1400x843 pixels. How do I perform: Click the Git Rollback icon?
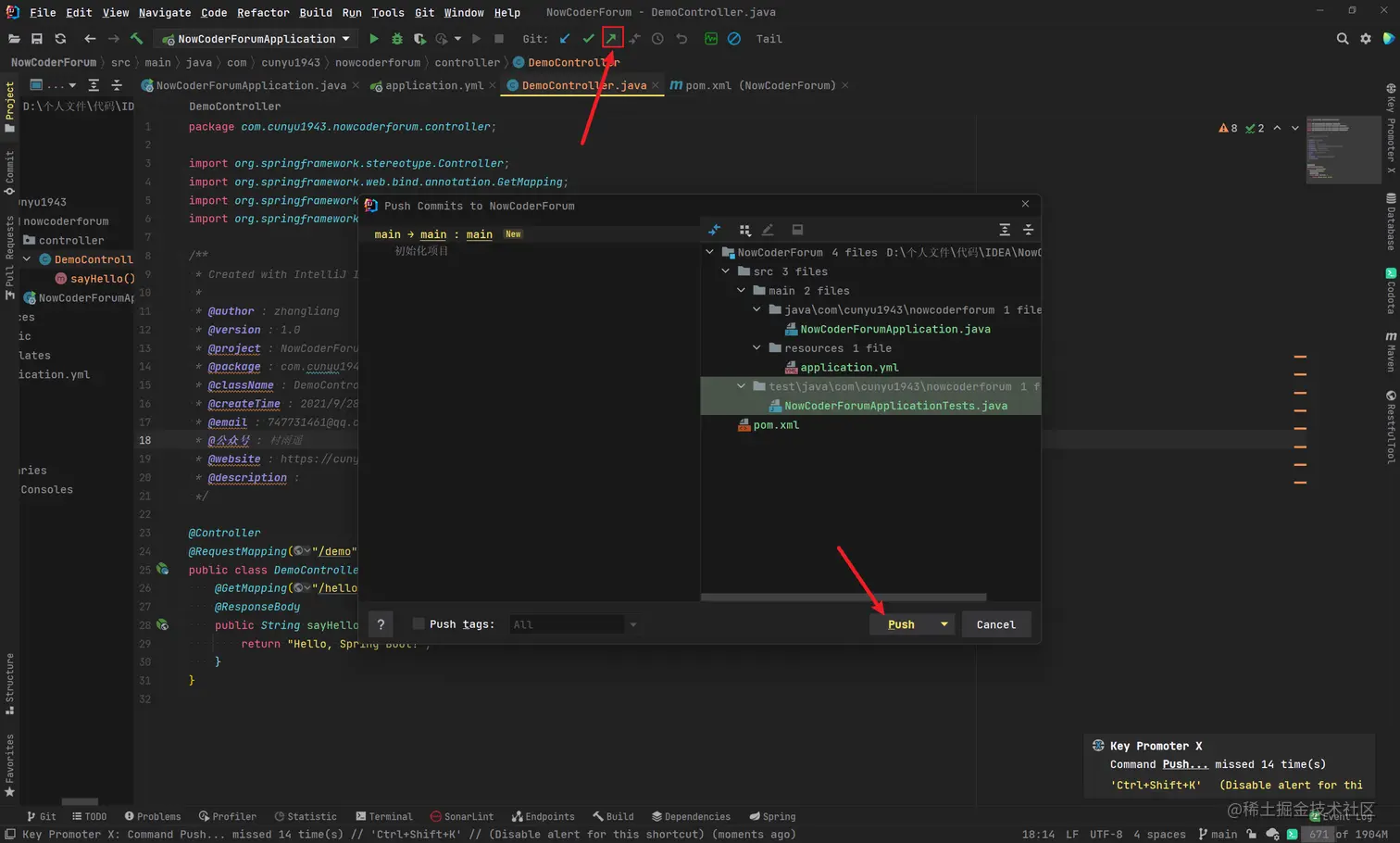[681, 39]
